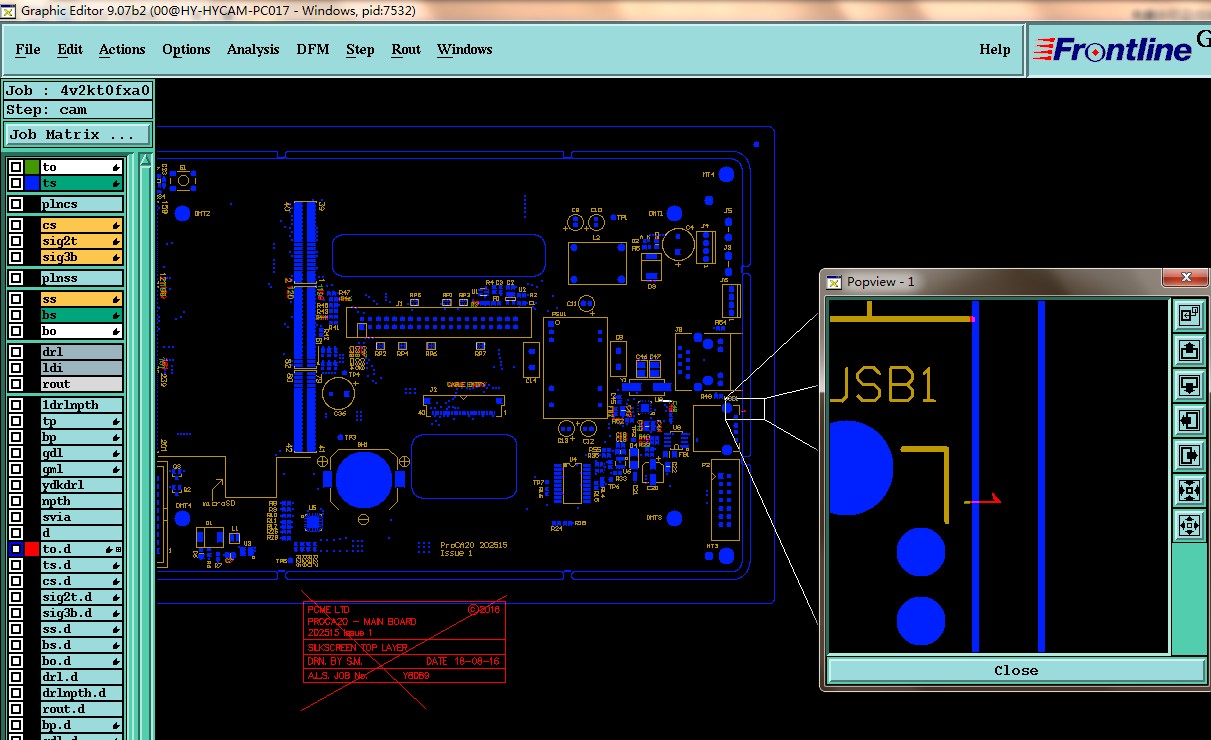The height and width of the screenshot is (740, 1211).
Task: Close Popview with title bar X
Action: 1186,277
